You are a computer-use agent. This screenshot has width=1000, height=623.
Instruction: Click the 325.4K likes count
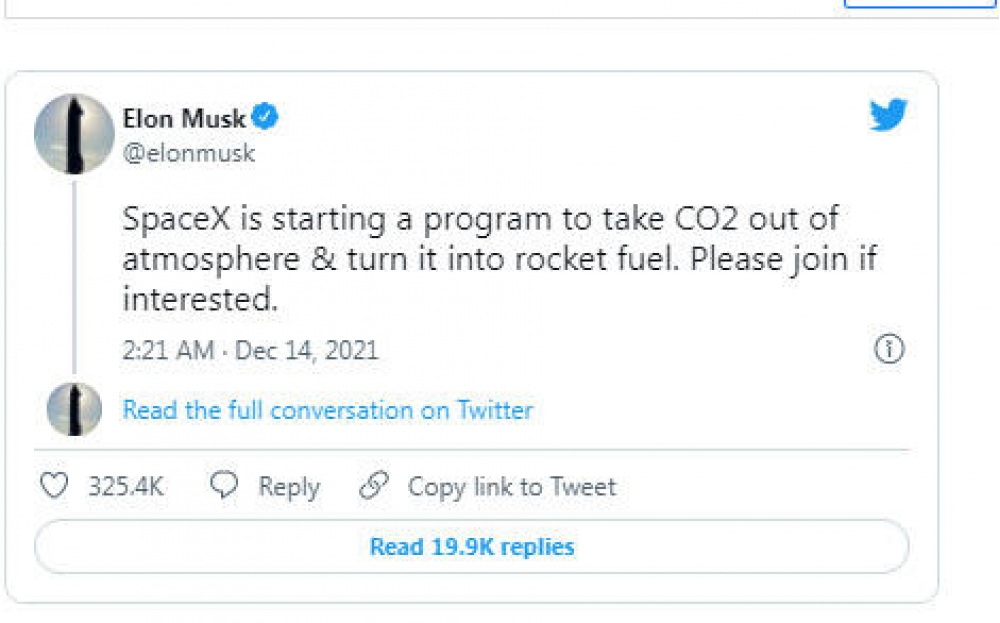point(126,487)
